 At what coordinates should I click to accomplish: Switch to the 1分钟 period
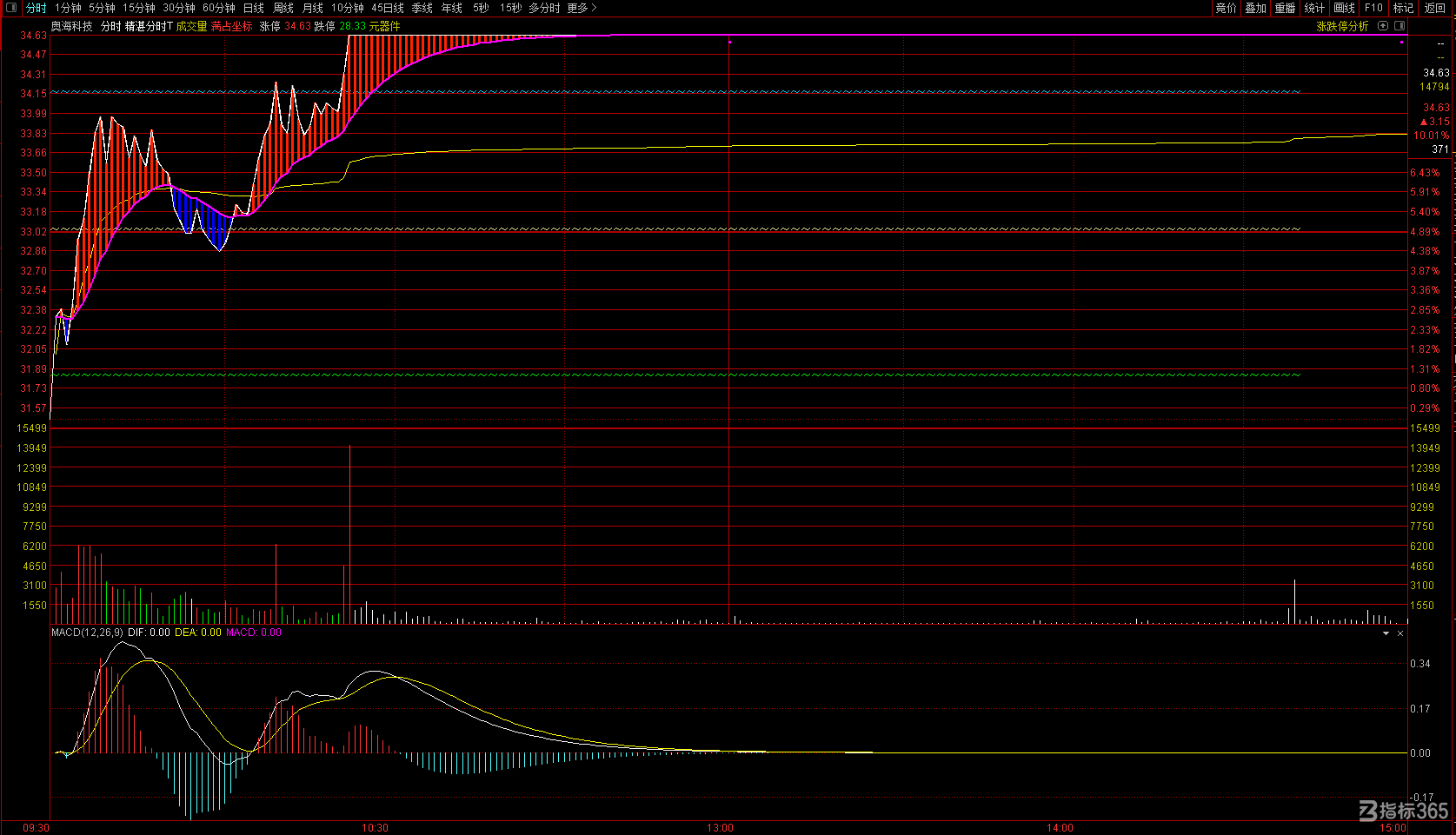(68, 8)
